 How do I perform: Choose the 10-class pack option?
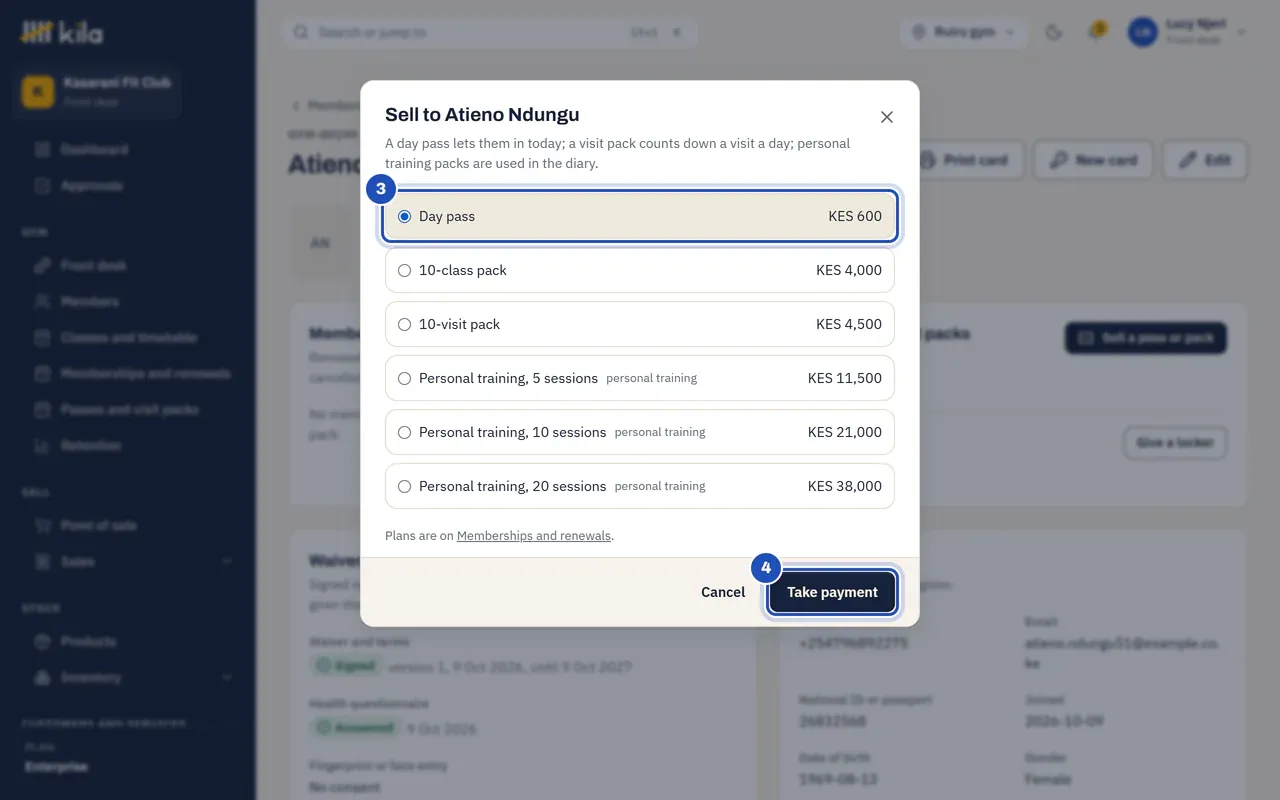click(640, 270)
